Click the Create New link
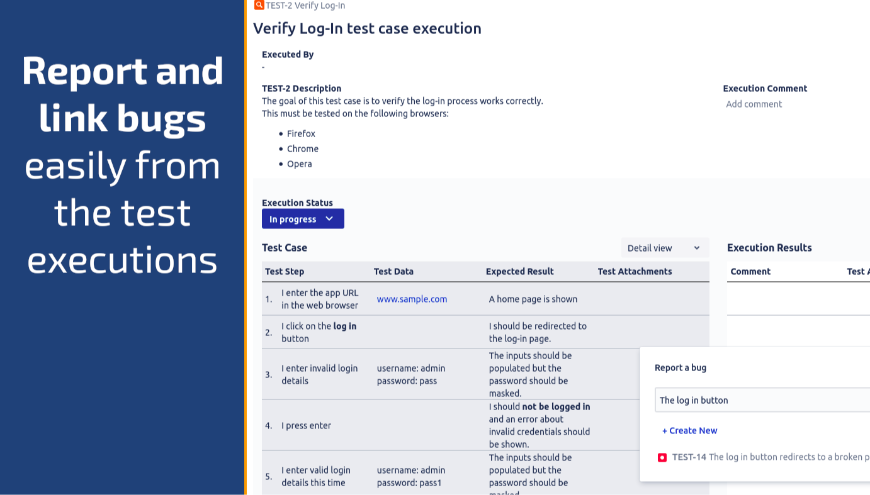The image size is (870, 495). (x=689, y=431)
